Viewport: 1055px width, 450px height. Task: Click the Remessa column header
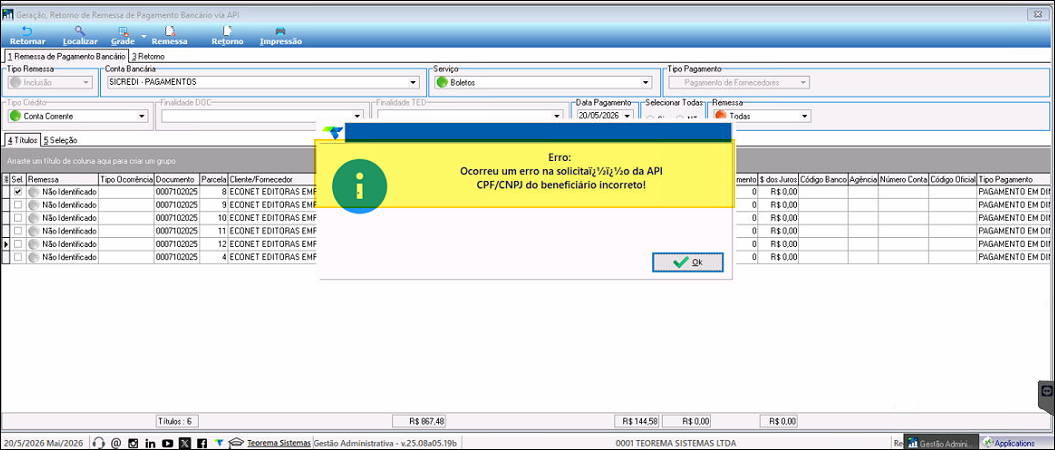click(62, 180)
